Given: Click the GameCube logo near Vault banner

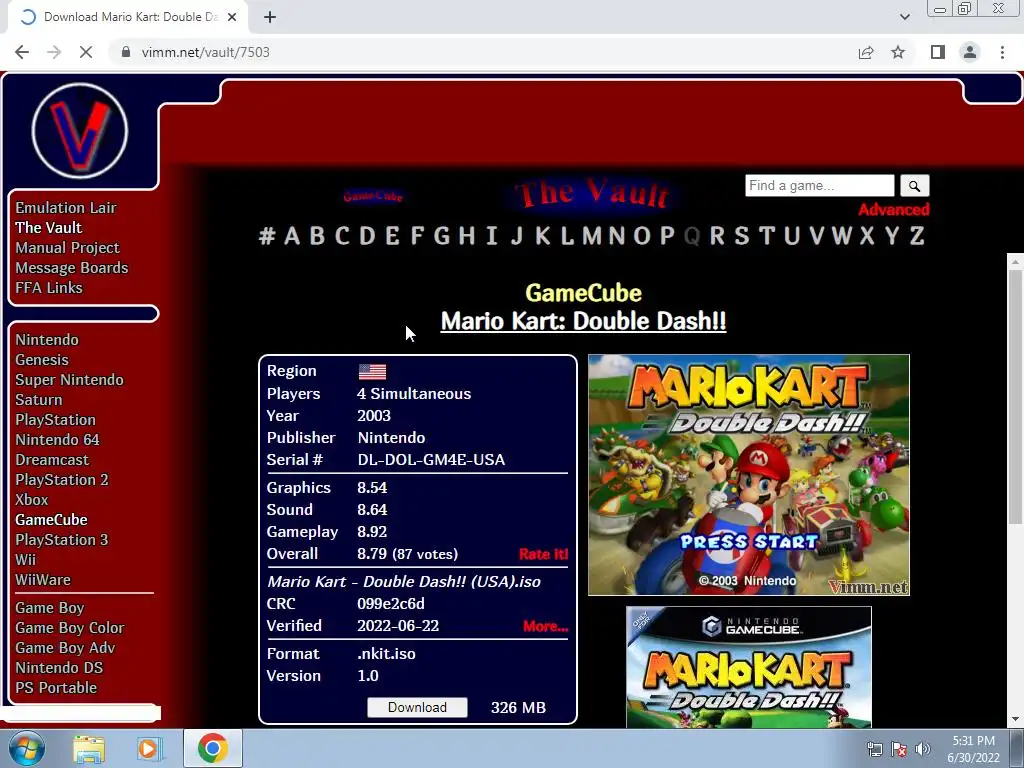Looking at the screenshot, I should tap(373, 196).
